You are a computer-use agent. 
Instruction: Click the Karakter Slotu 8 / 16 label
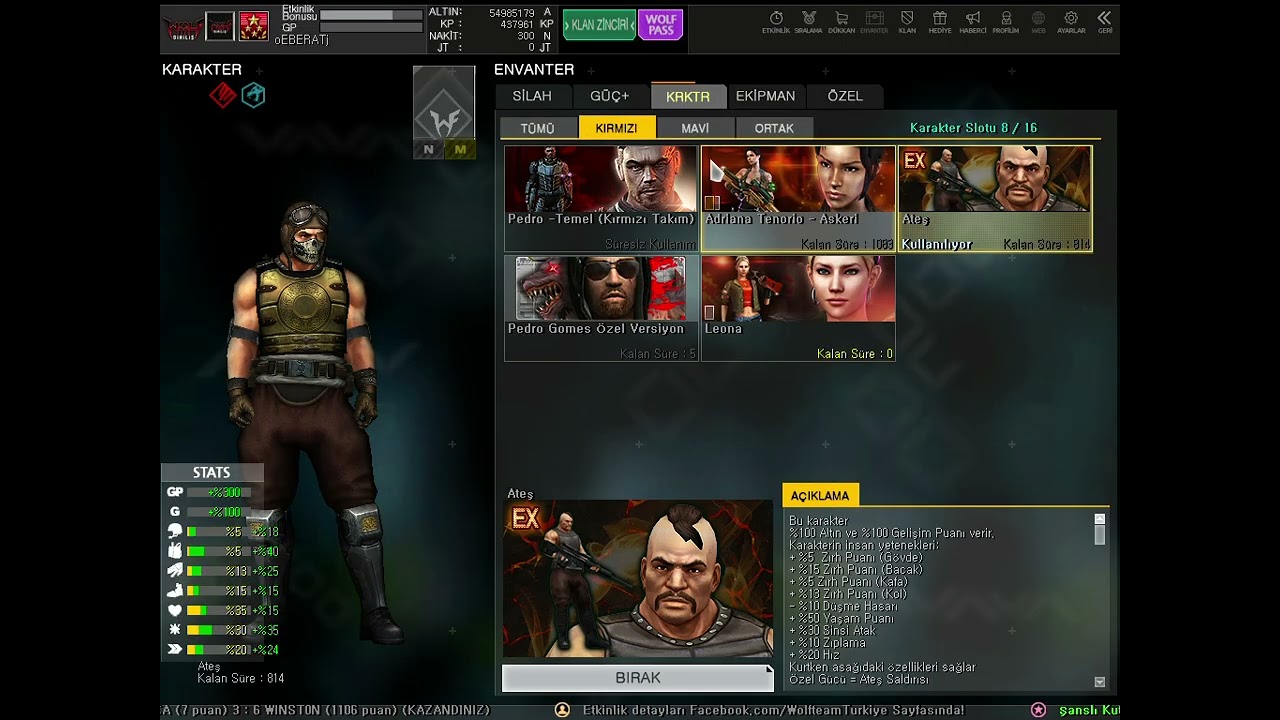pos(973,128)
